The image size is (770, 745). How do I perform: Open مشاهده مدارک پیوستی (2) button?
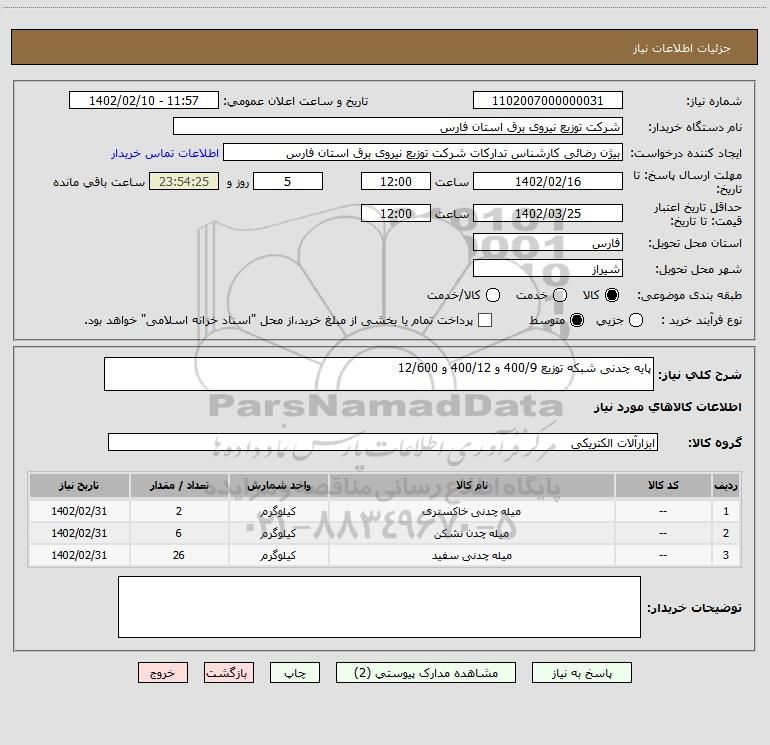click(426, 672)
